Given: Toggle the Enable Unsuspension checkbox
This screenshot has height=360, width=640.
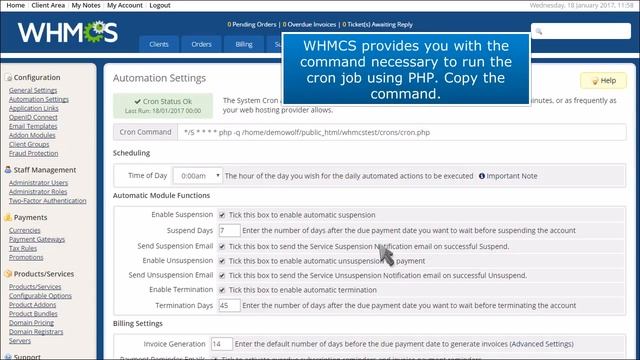Looking at the screenshot, I should click(x=222, y=261).
